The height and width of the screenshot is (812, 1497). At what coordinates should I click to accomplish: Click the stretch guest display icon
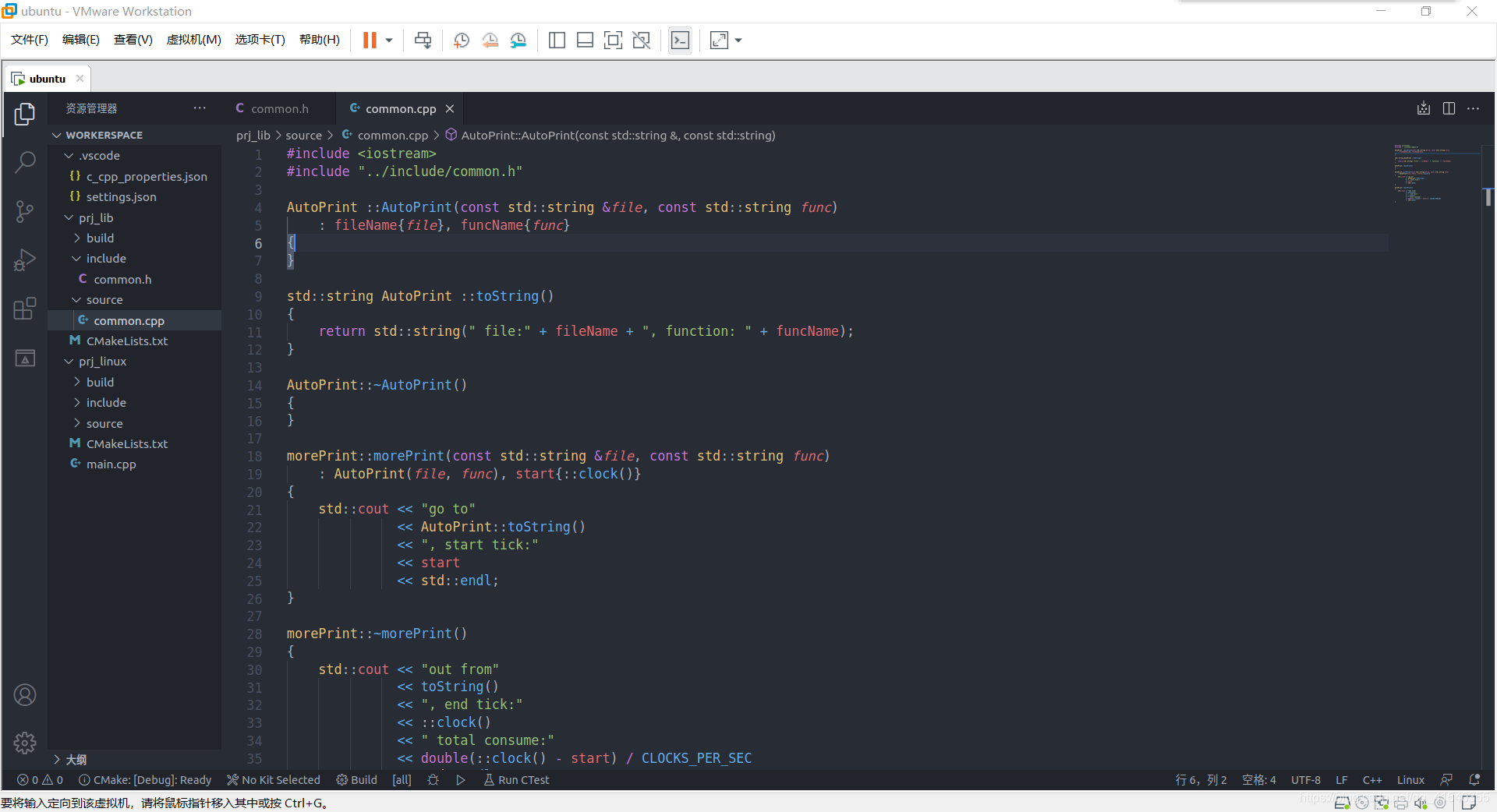(x=719, y=41)
